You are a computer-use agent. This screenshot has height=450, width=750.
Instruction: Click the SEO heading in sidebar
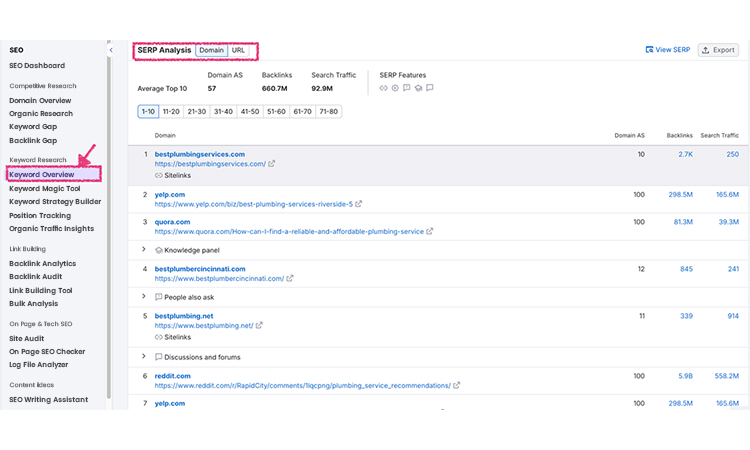[16, 50]
